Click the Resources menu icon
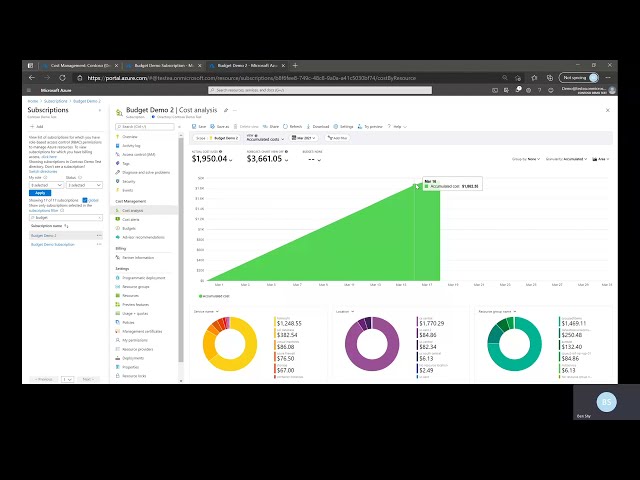The height and width of the screenshot is (480, 640). pyautogui.click(x=118, y=296)
